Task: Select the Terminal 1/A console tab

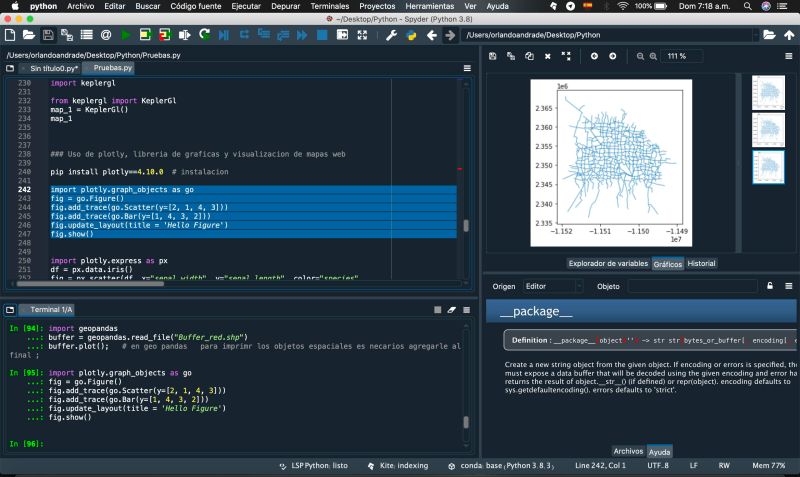Action: 47,310
